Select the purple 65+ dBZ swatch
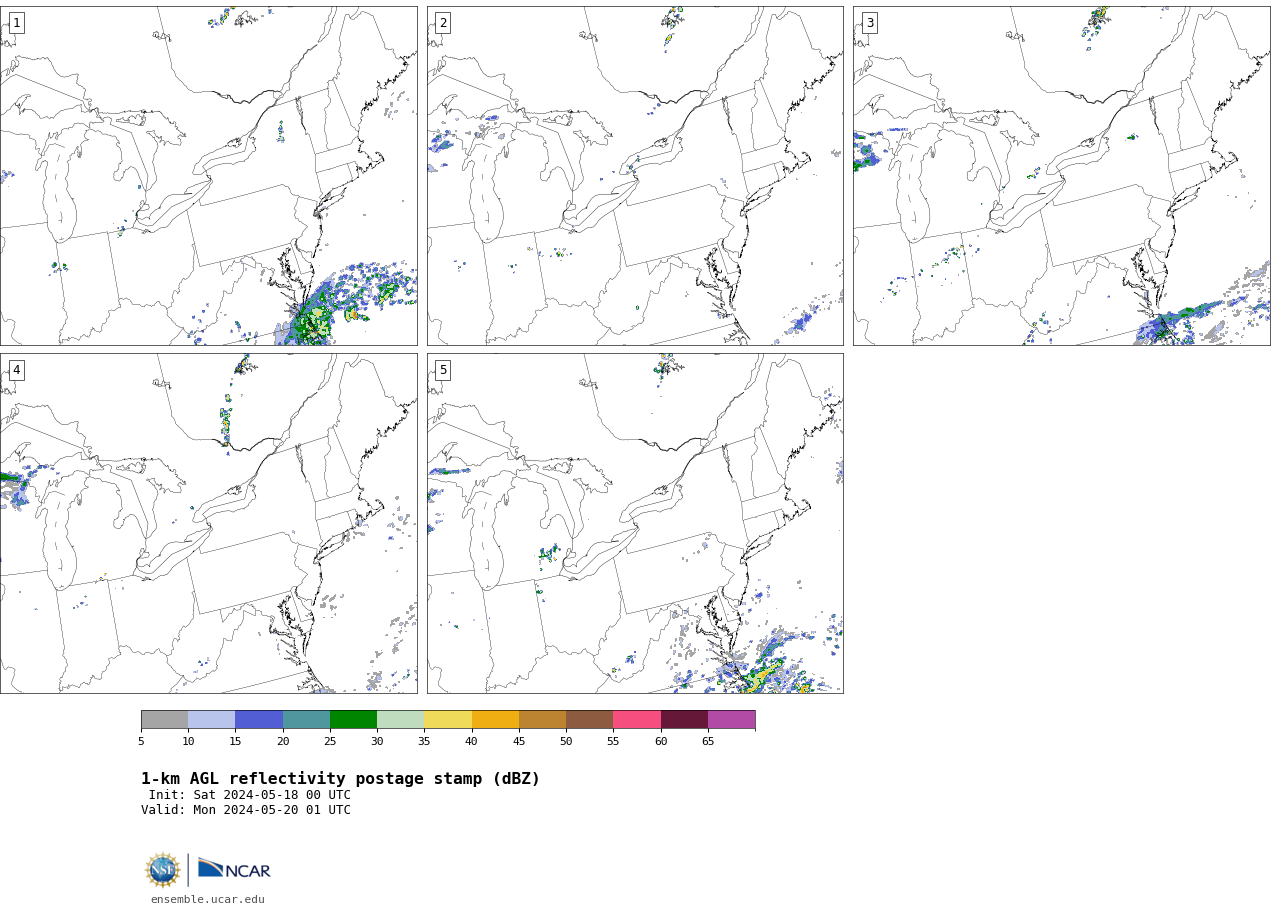 [732, 720]
